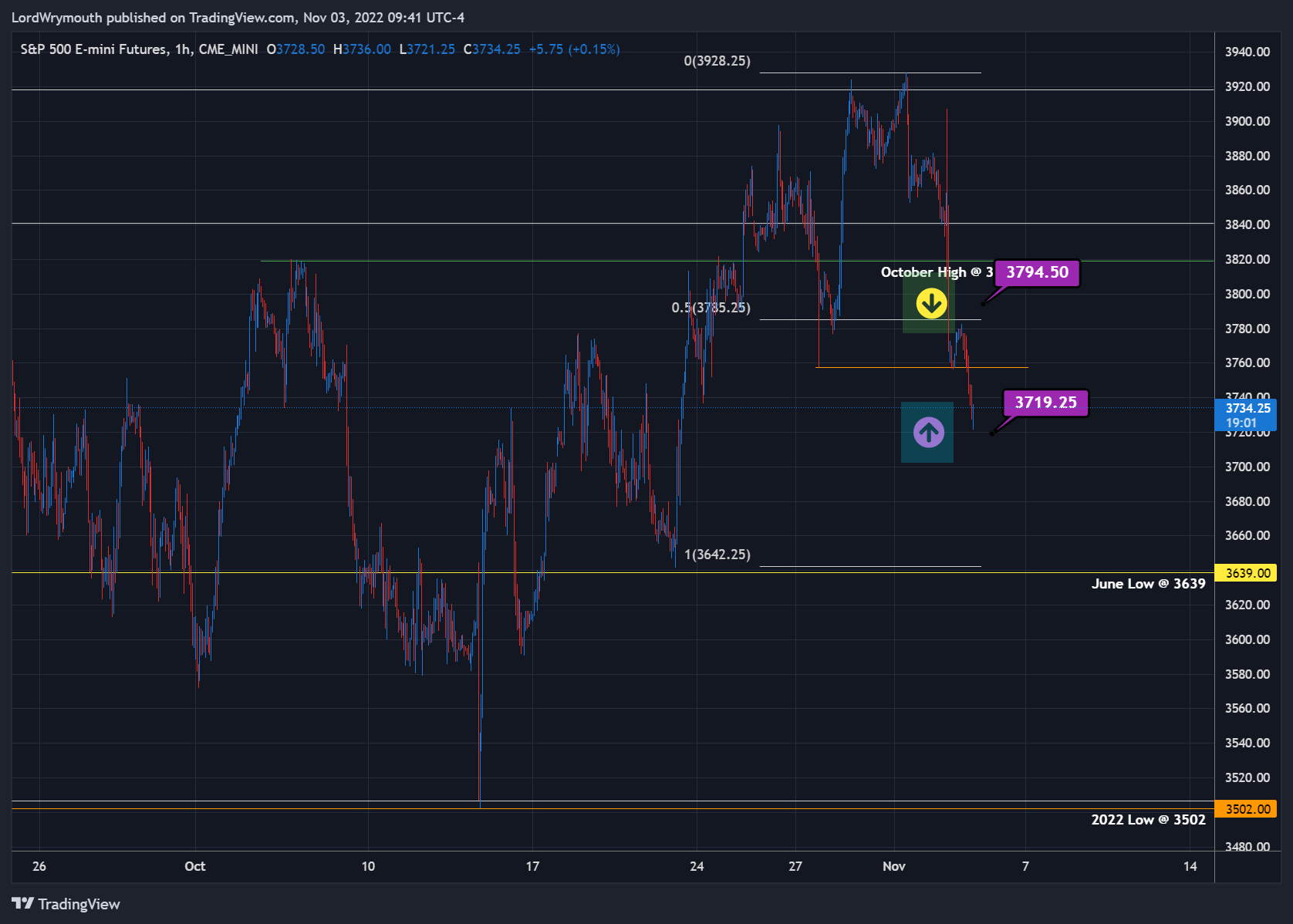Click the change value +5.75 (+0.15%)
Screen dimensions: 1293x924
(574, 49)
